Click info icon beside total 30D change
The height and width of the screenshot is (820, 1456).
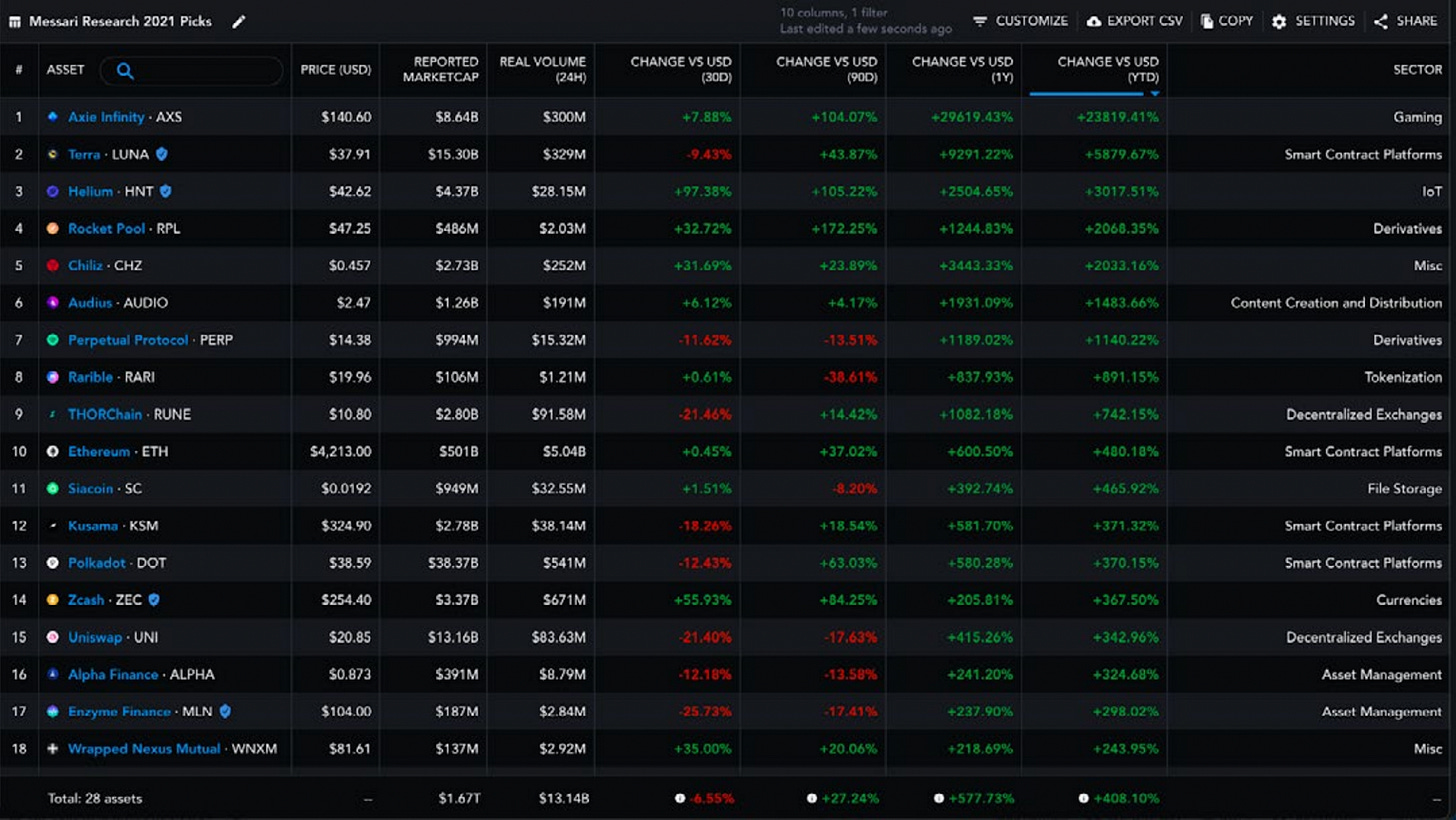coord(680,798)
